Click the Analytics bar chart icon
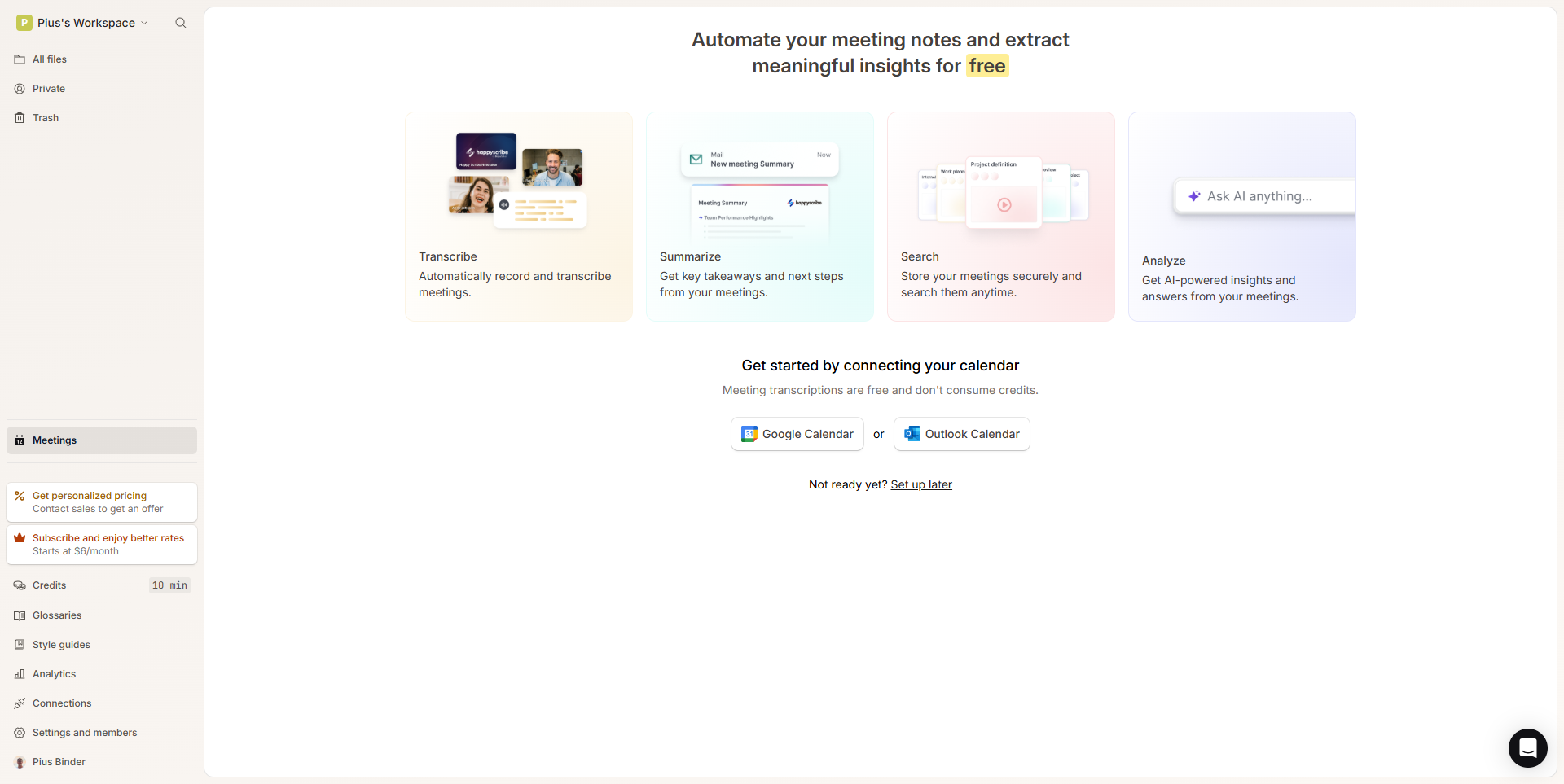This screenshot has height=784, width=1564. (x=20, y=674)
